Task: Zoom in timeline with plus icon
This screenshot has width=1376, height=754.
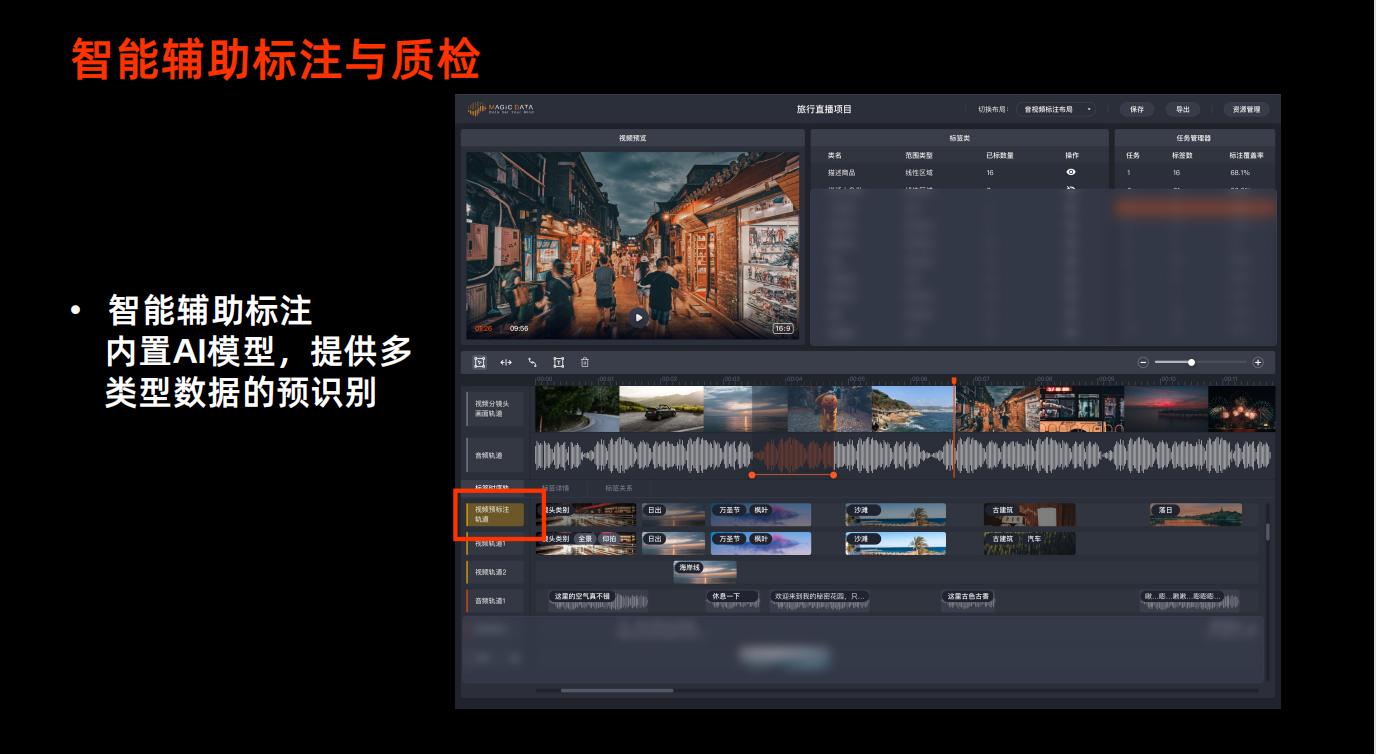Action: coord(1258,363)
